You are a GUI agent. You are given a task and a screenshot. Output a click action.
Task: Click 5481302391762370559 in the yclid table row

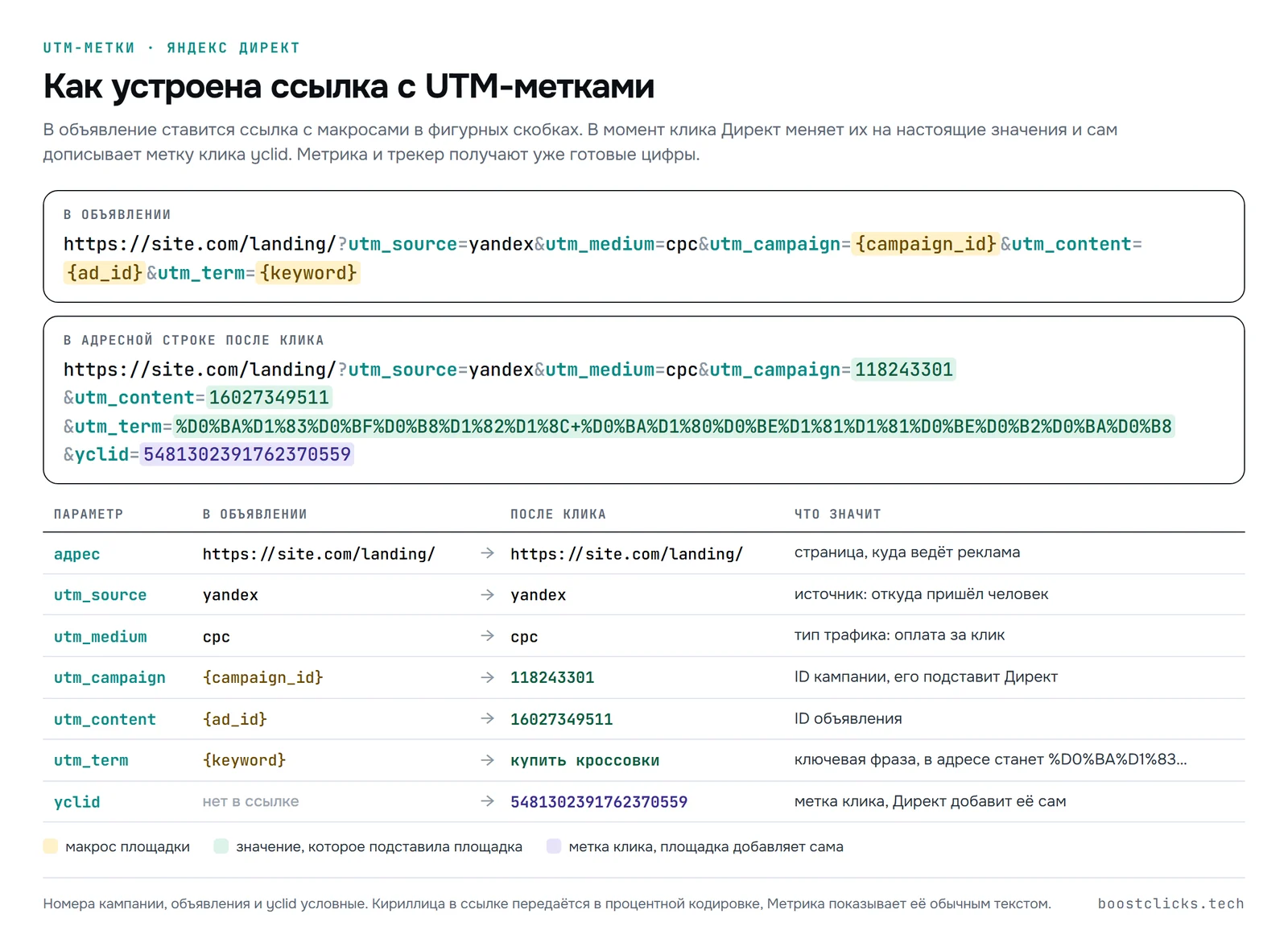pos(599,802)
